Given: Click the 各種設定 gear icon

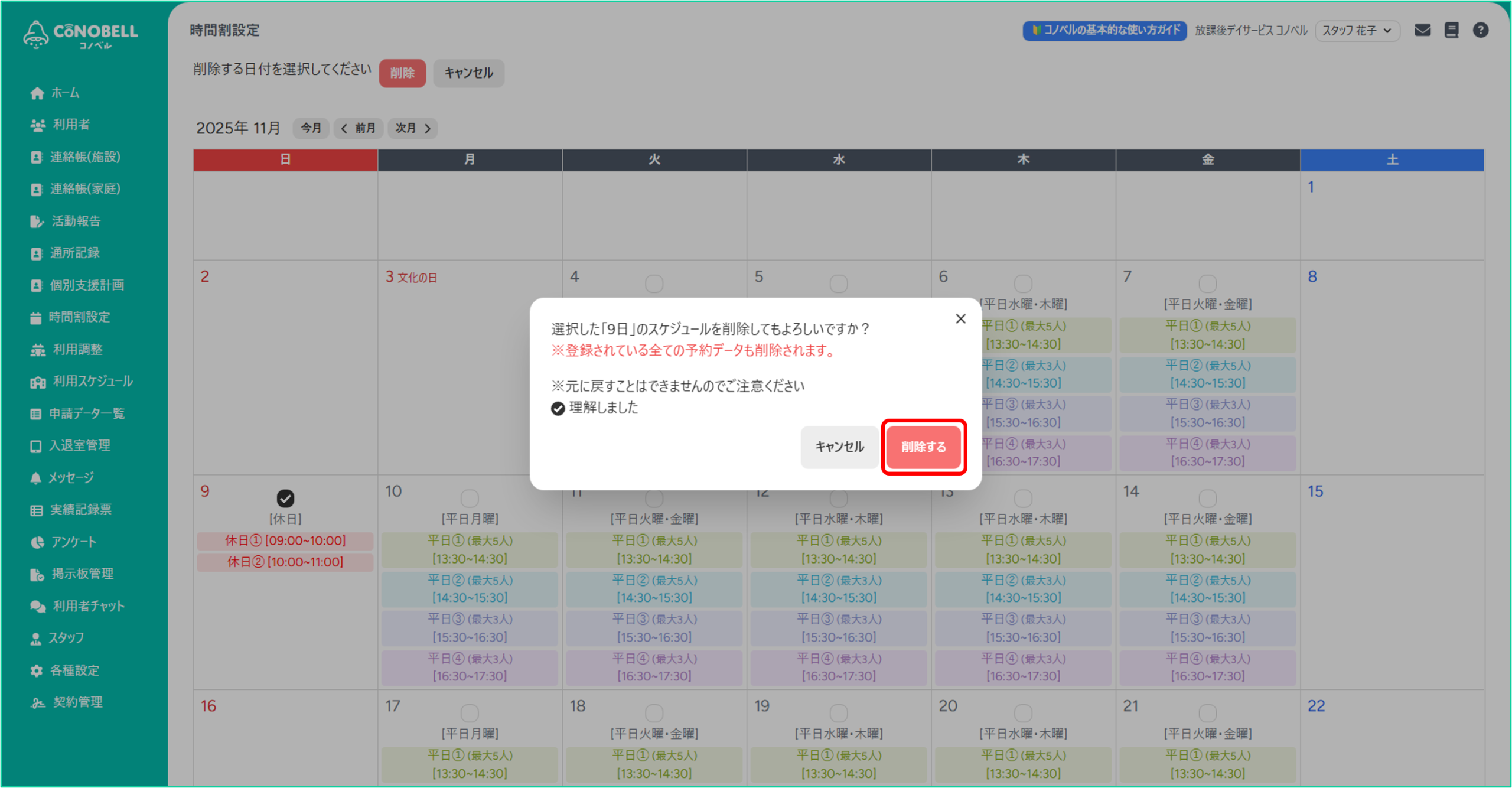Looking at the screenshot, I should click(x=37, y=670).
